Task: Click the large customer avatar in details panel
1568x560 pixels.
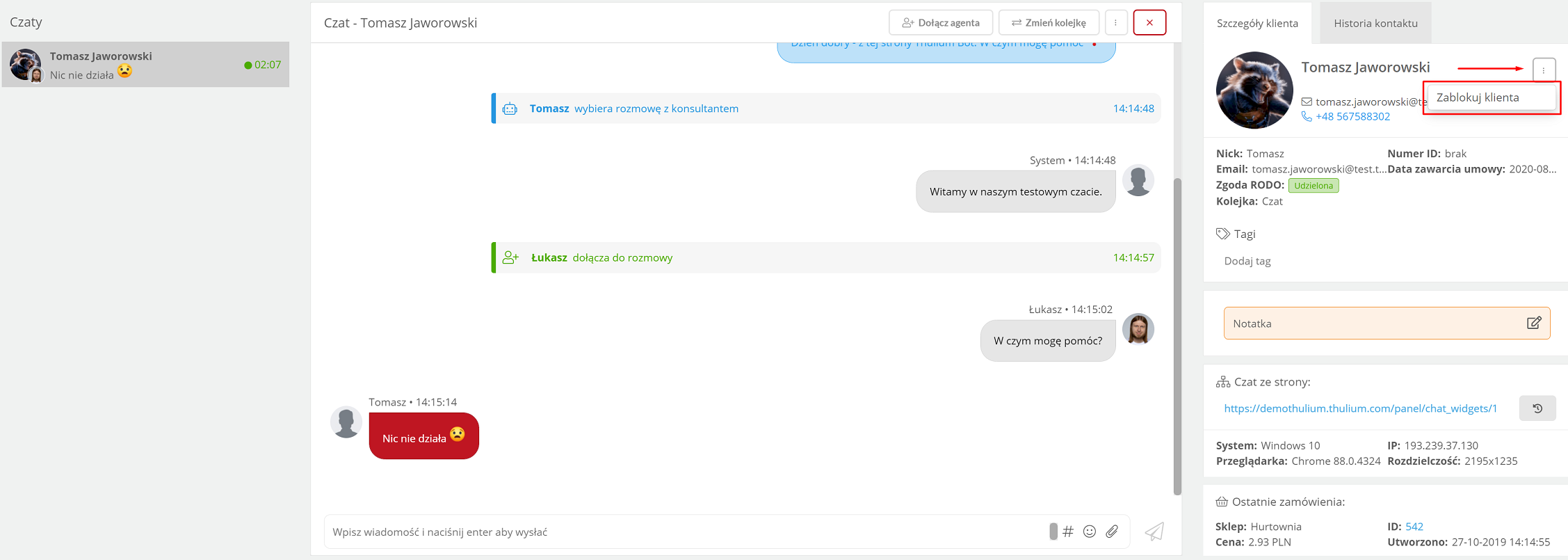Action: [1254, 90]
